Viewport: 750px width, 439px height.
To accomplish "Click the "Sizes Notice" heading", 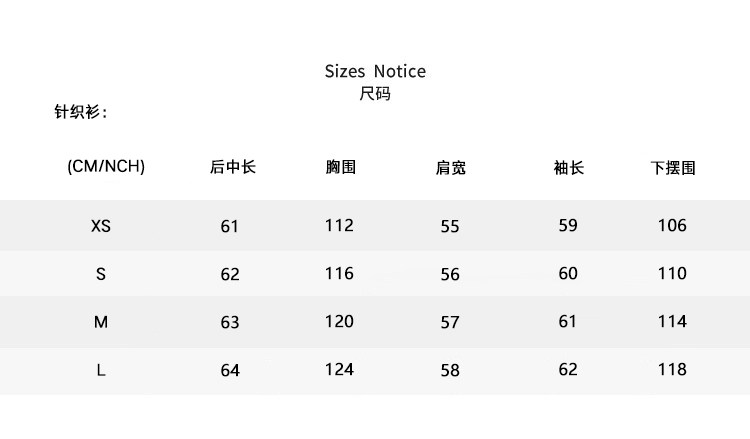I will [375, 71].
